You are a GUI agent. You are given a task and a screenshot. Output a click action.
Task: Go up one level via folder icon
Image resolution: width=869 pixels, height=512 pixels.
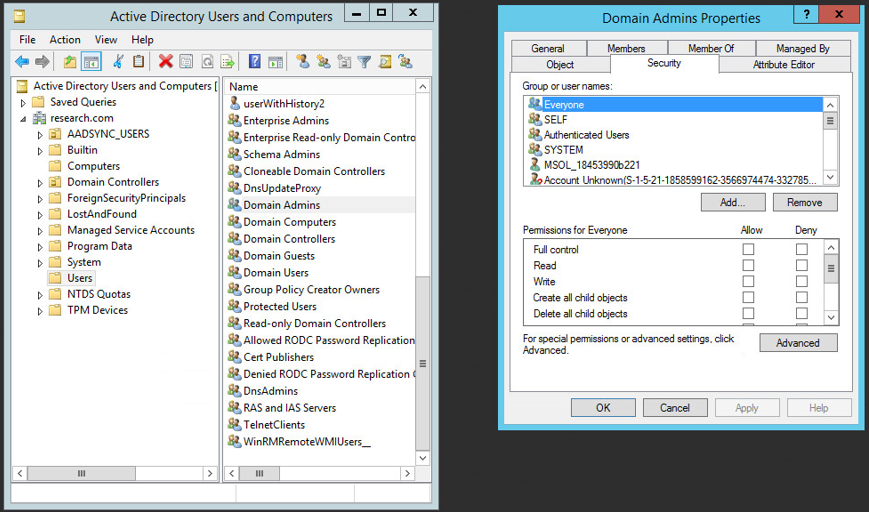70,62
